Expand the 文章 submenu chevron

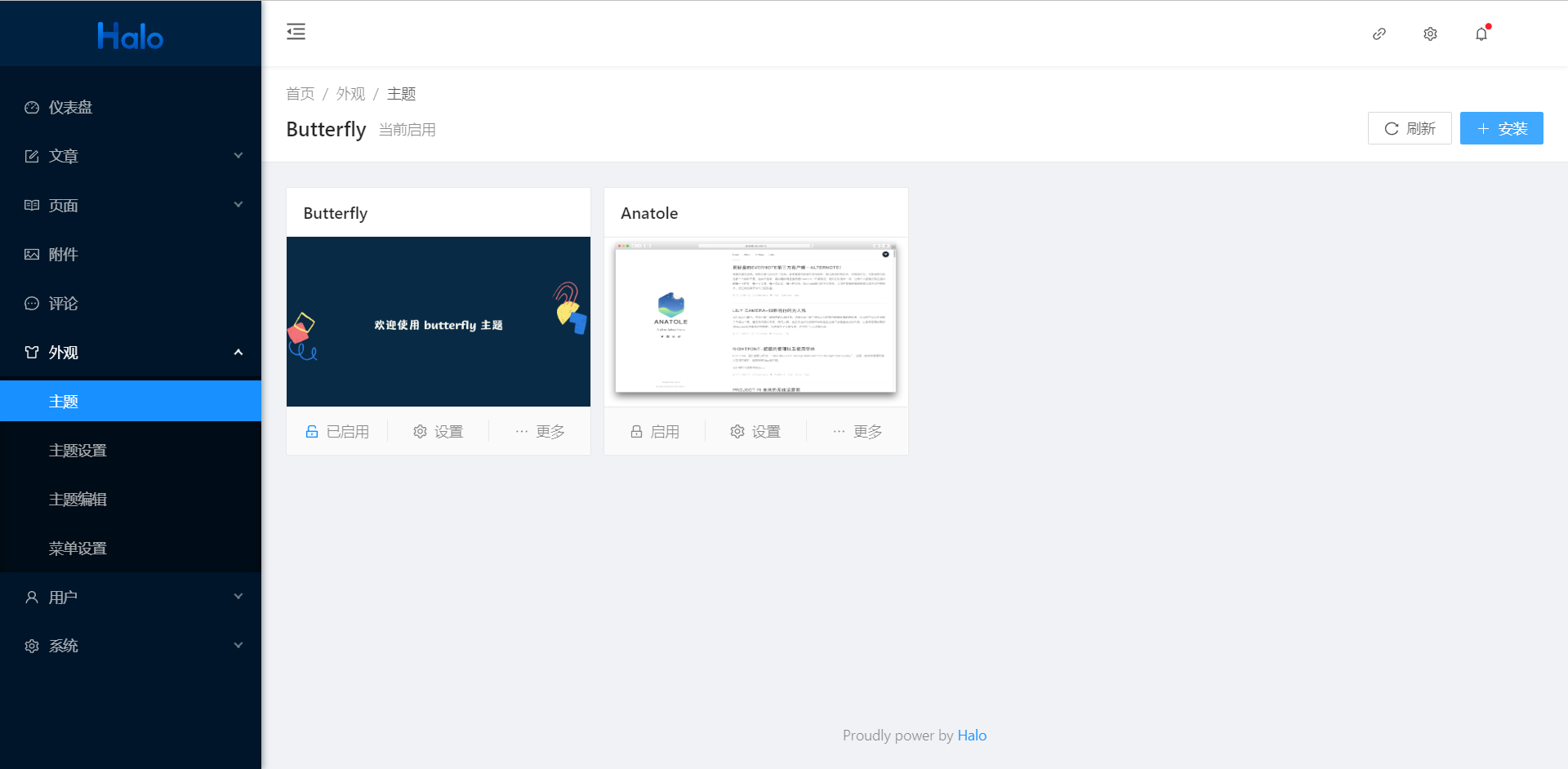[238, 156]
